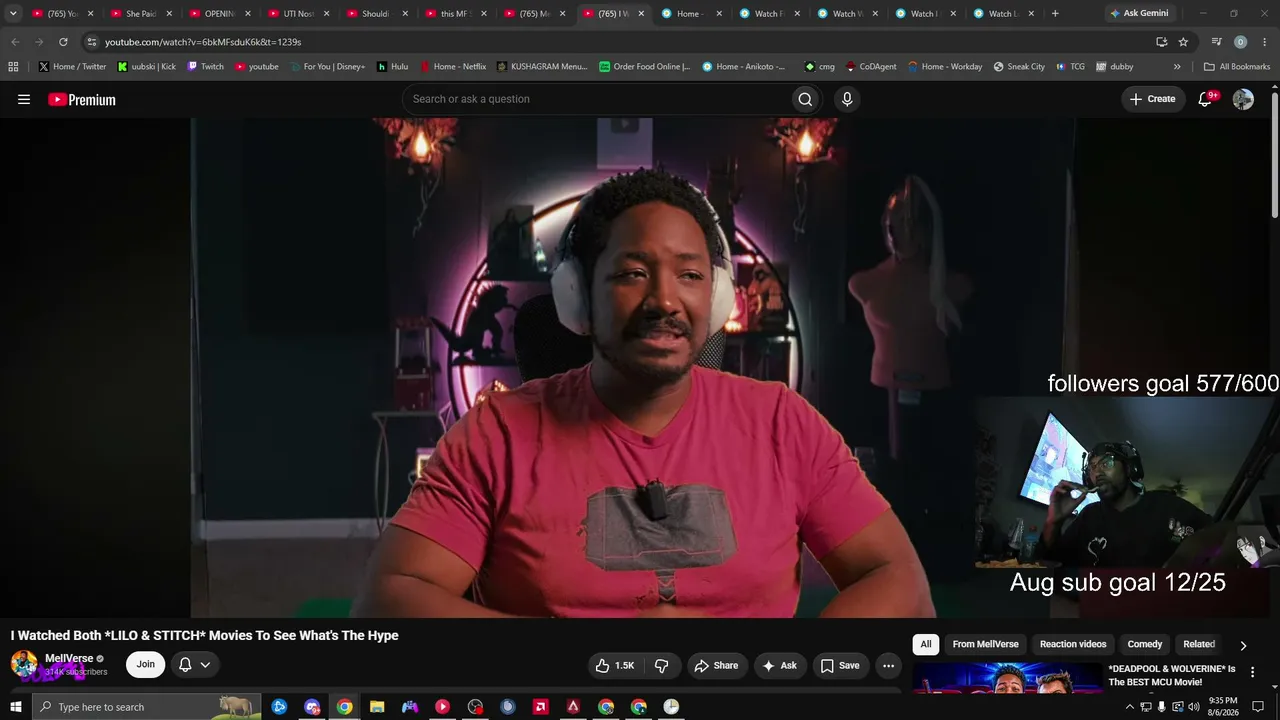Open three-dot menu for Deadpool & Wolverine video

pos(1252,672)
